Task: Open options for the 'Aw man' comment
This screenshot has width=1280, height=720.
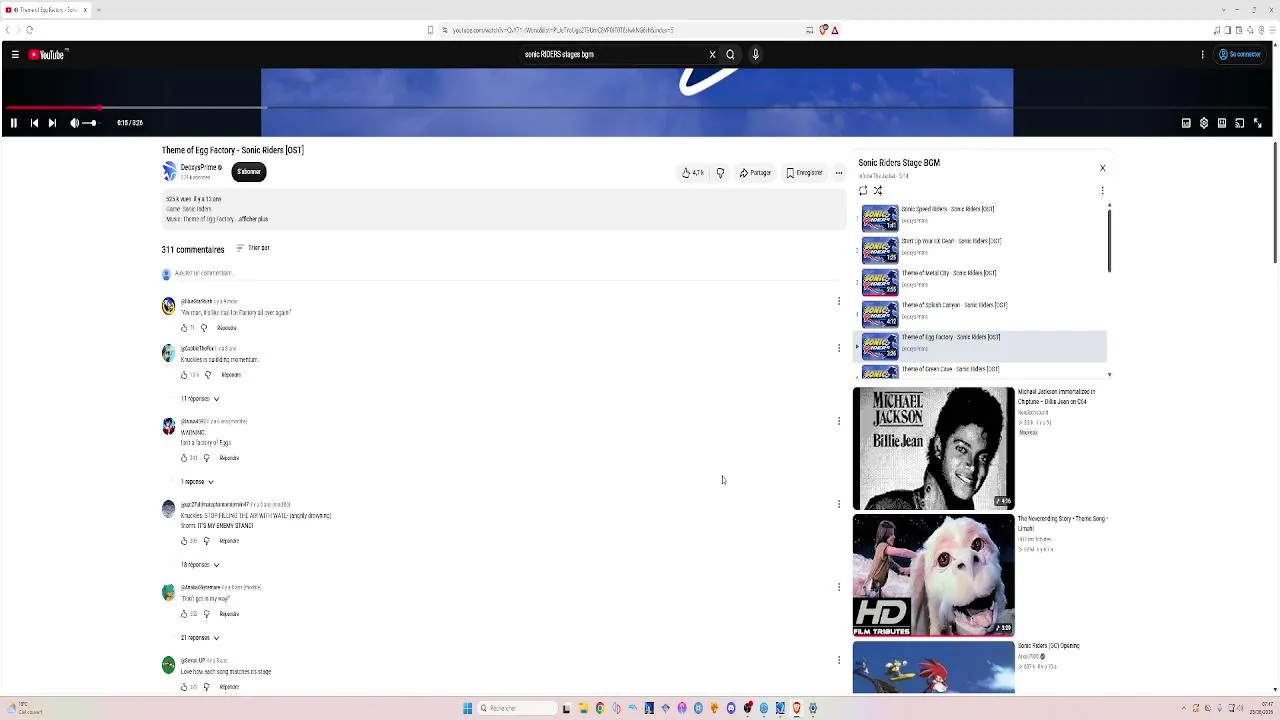Action: [x=839, y=301]
